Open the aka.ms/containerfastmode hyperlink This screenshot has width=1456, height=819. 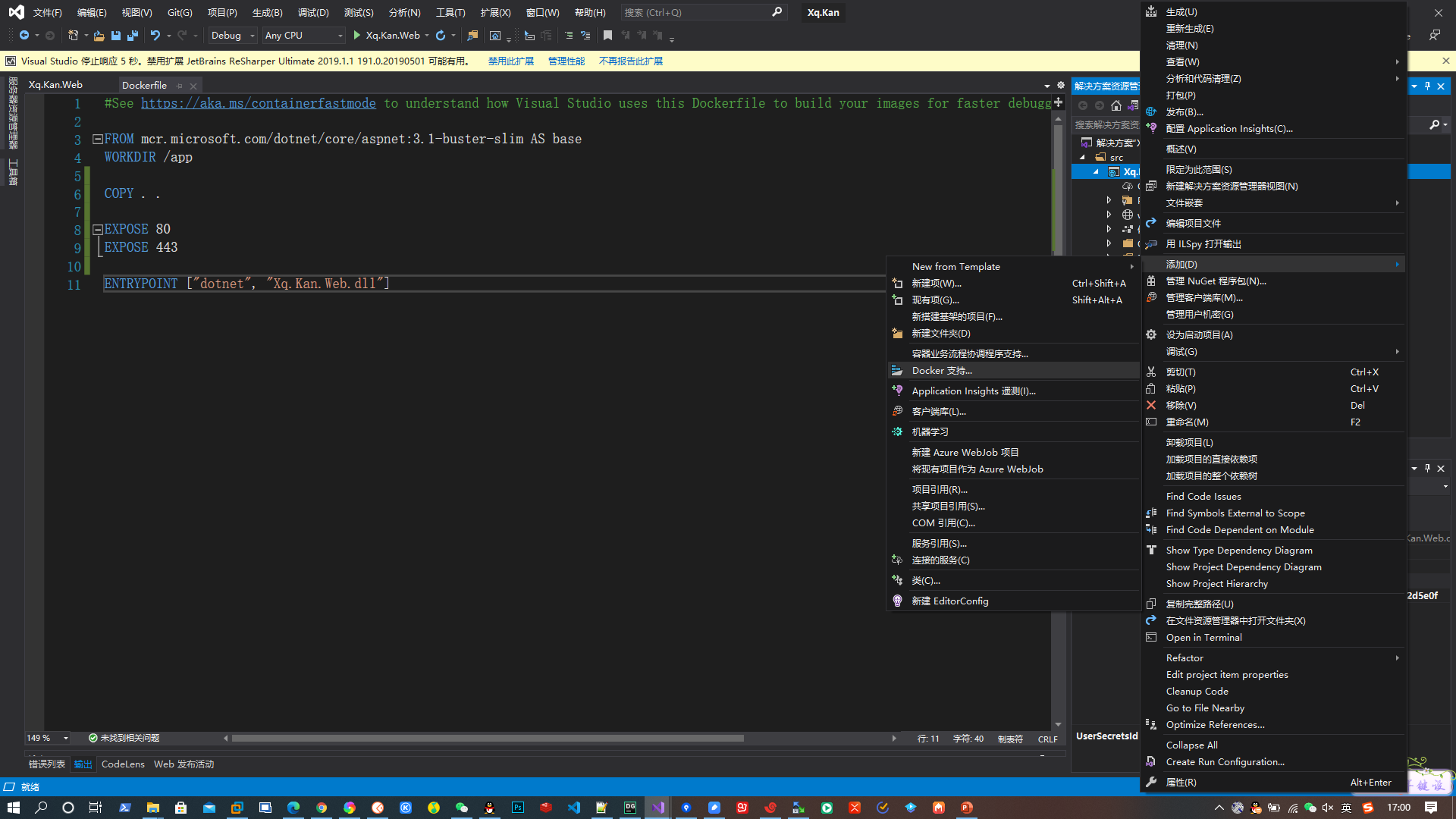[258, 103]
